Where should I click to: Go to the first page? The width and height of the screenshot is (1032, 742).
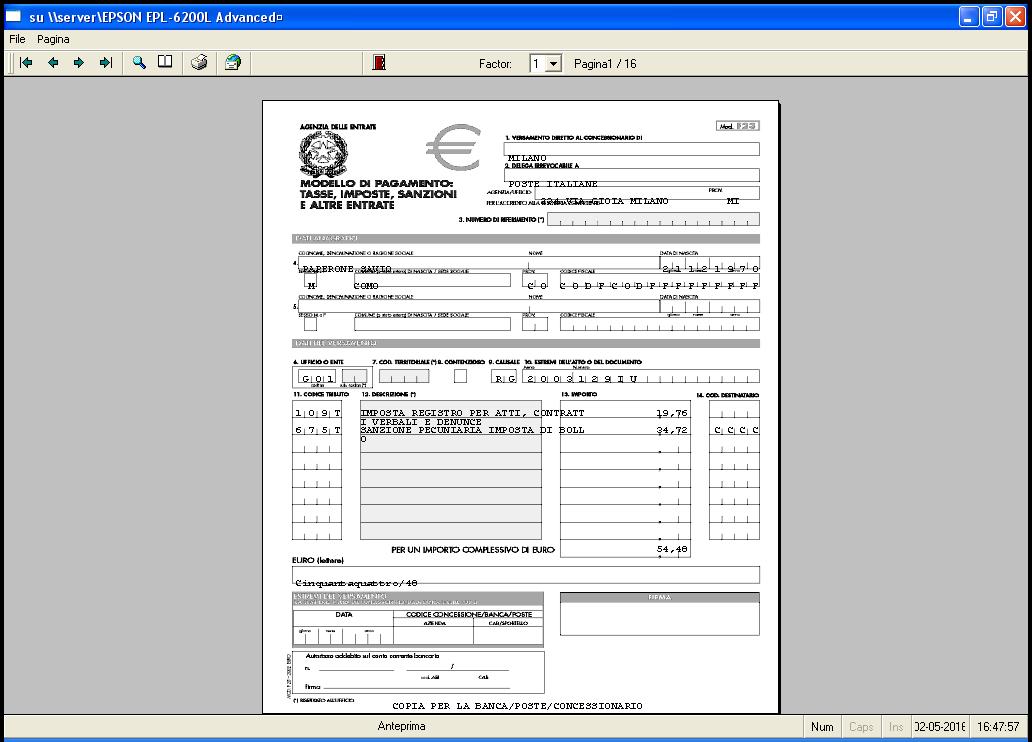pos(26,63)
